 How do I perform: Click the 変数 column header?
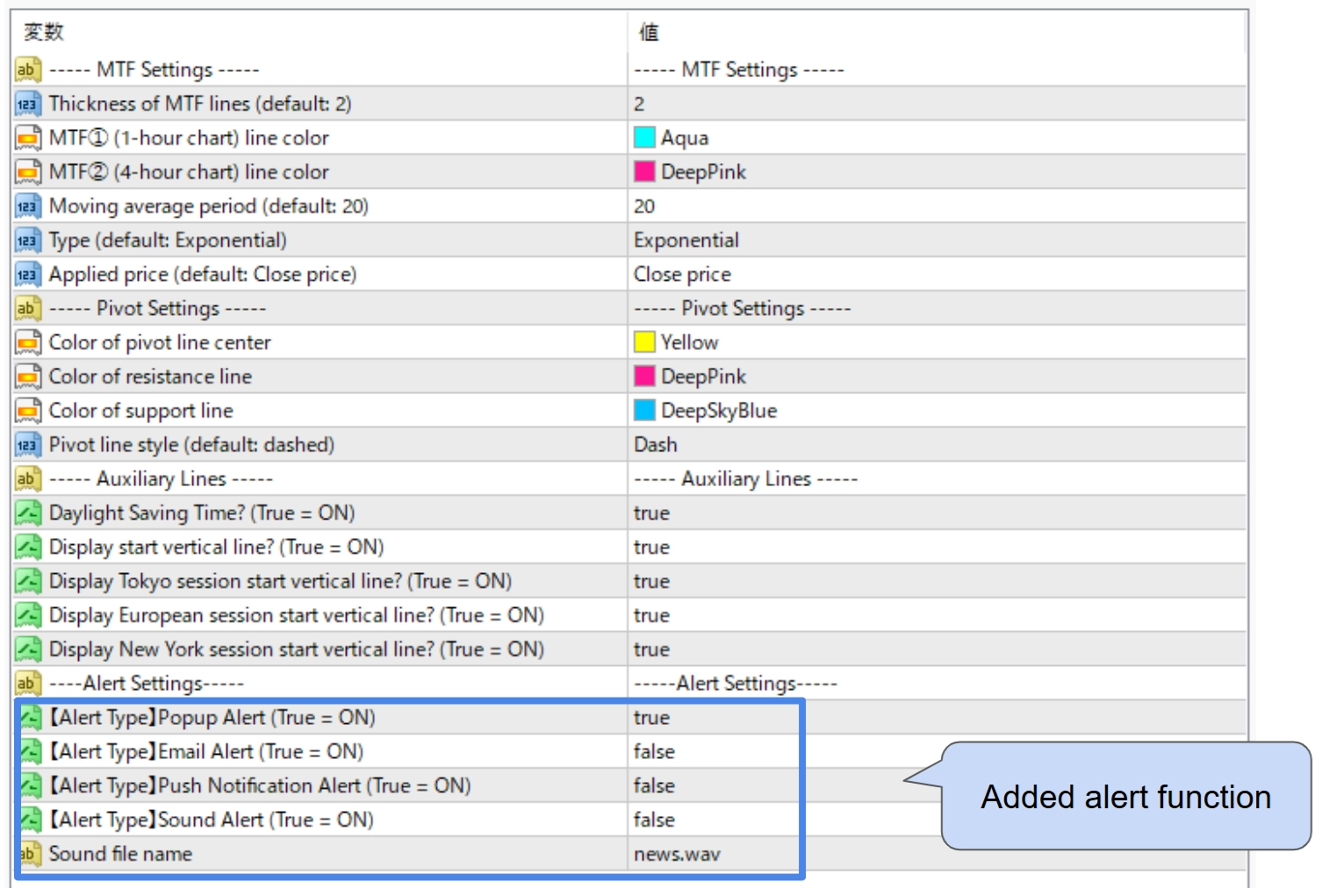tap(44, 32)
